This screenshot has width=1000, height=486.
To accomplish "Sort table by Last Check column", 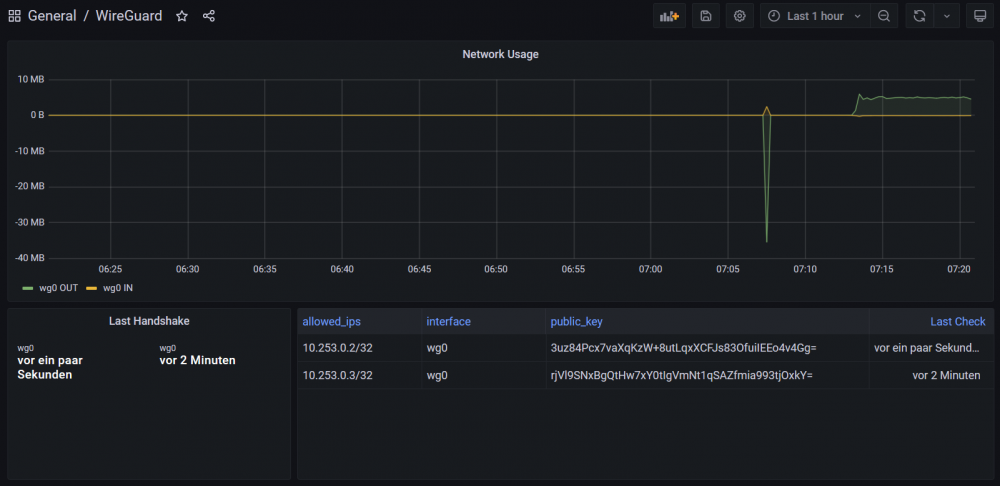I will [x=957, y=321].
